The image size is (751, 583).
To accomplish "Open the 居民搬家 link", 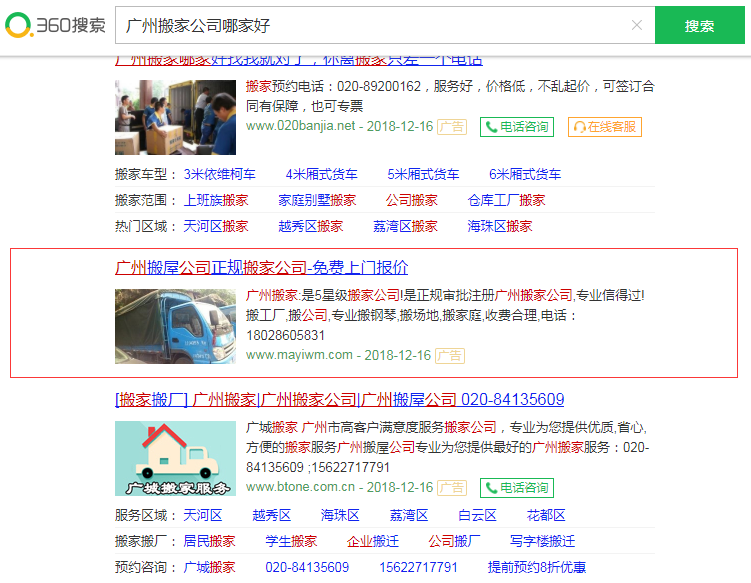I will coord(209,541).
